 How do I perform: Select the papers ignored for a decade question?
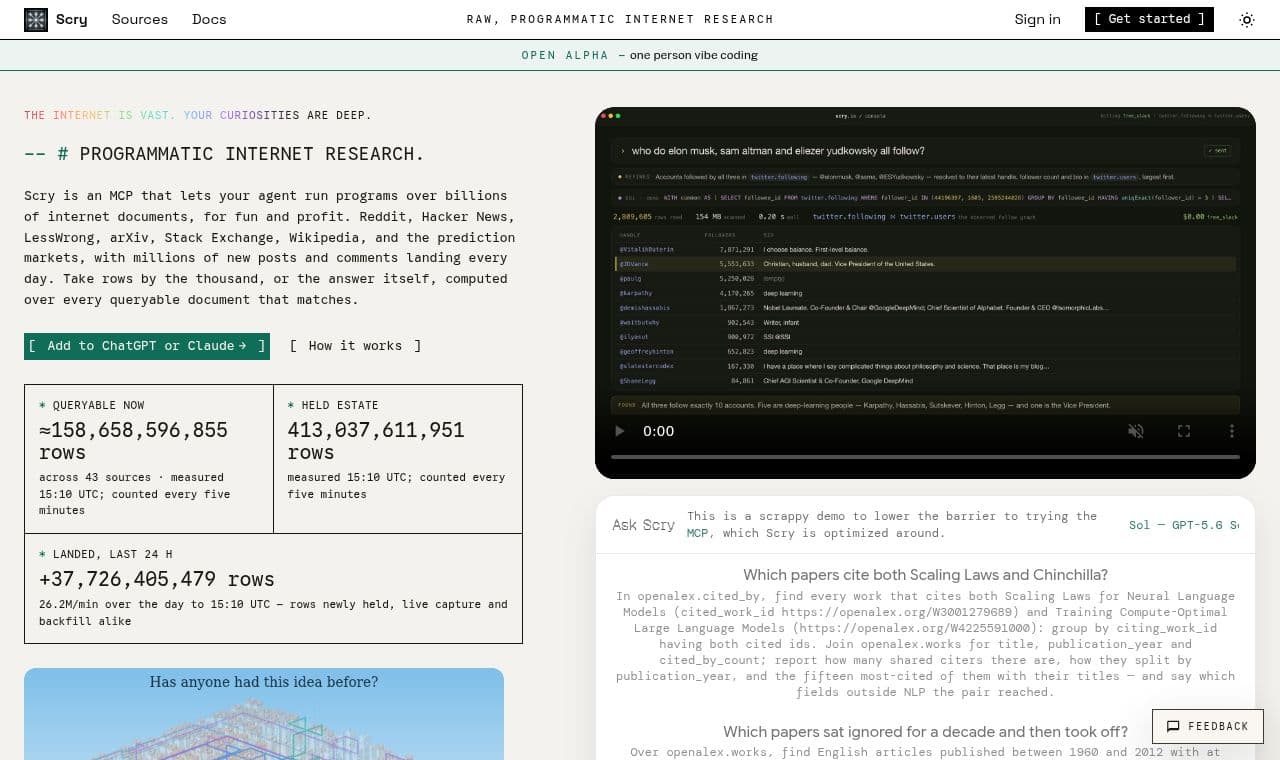925,732
